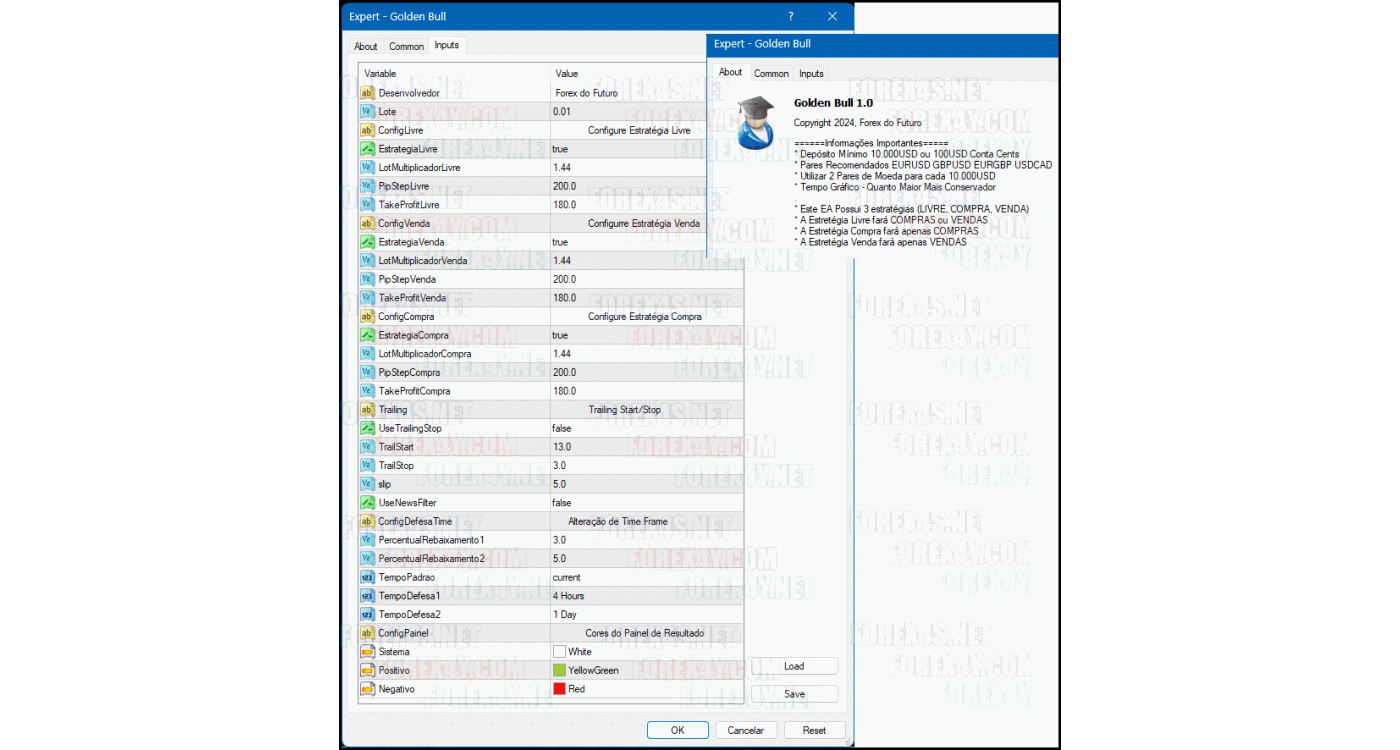Click the Lote numeric variable icon
Viewport: 1400px width, 750px height.
pyautogui.click(x=367, y=112)
